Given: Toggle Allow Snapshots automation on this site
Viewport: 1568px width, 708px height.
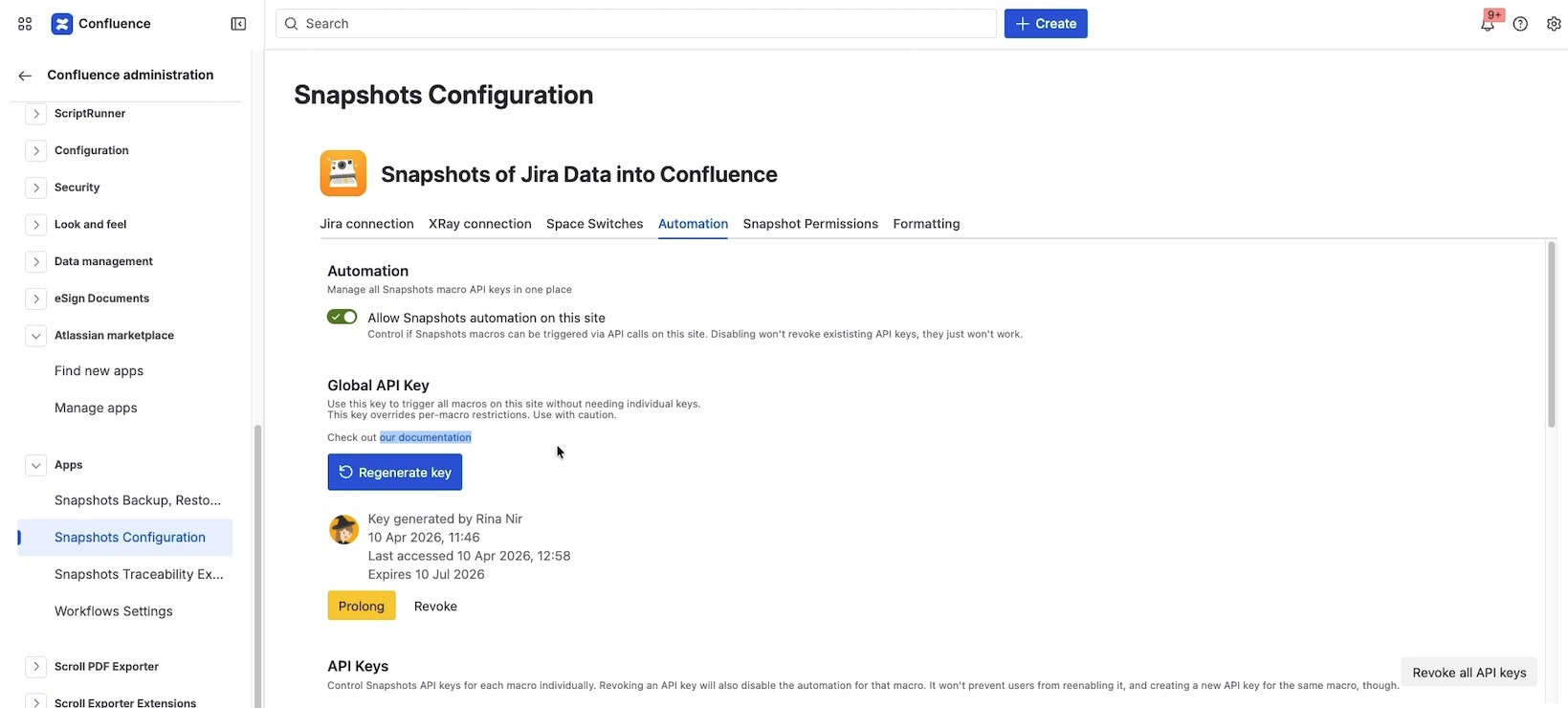Looking at the screenshot, I should pos(342,317).
